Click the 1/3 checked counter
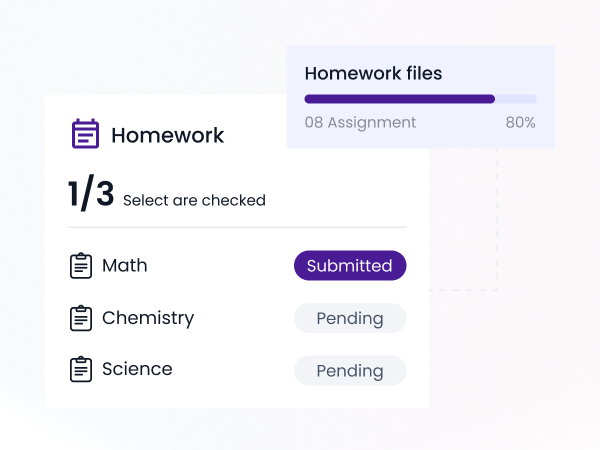The image size is (600, 450). pos(91,195)
